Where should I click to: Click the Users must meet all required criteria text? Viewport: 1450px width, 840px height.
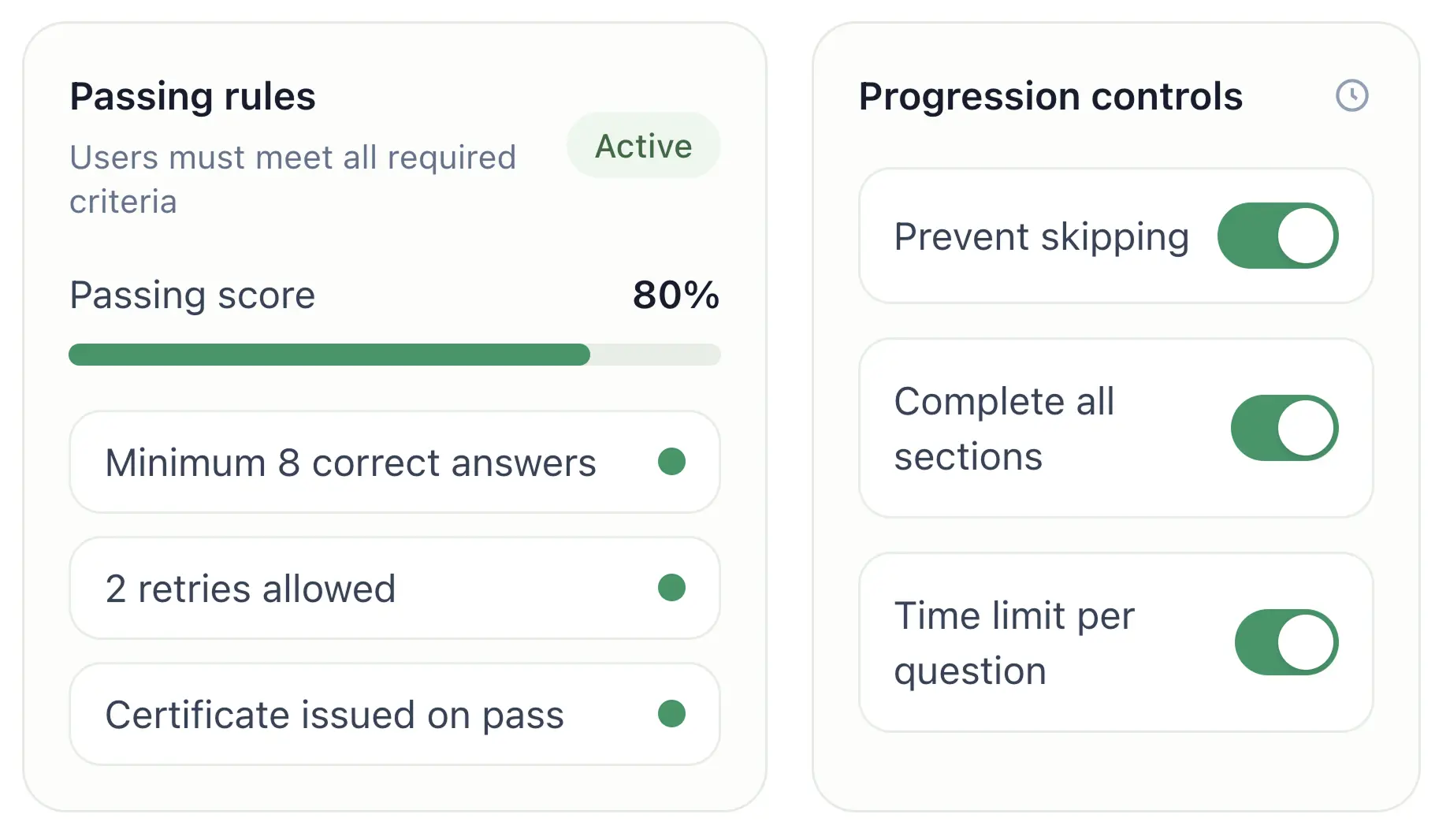click(293, 179)
